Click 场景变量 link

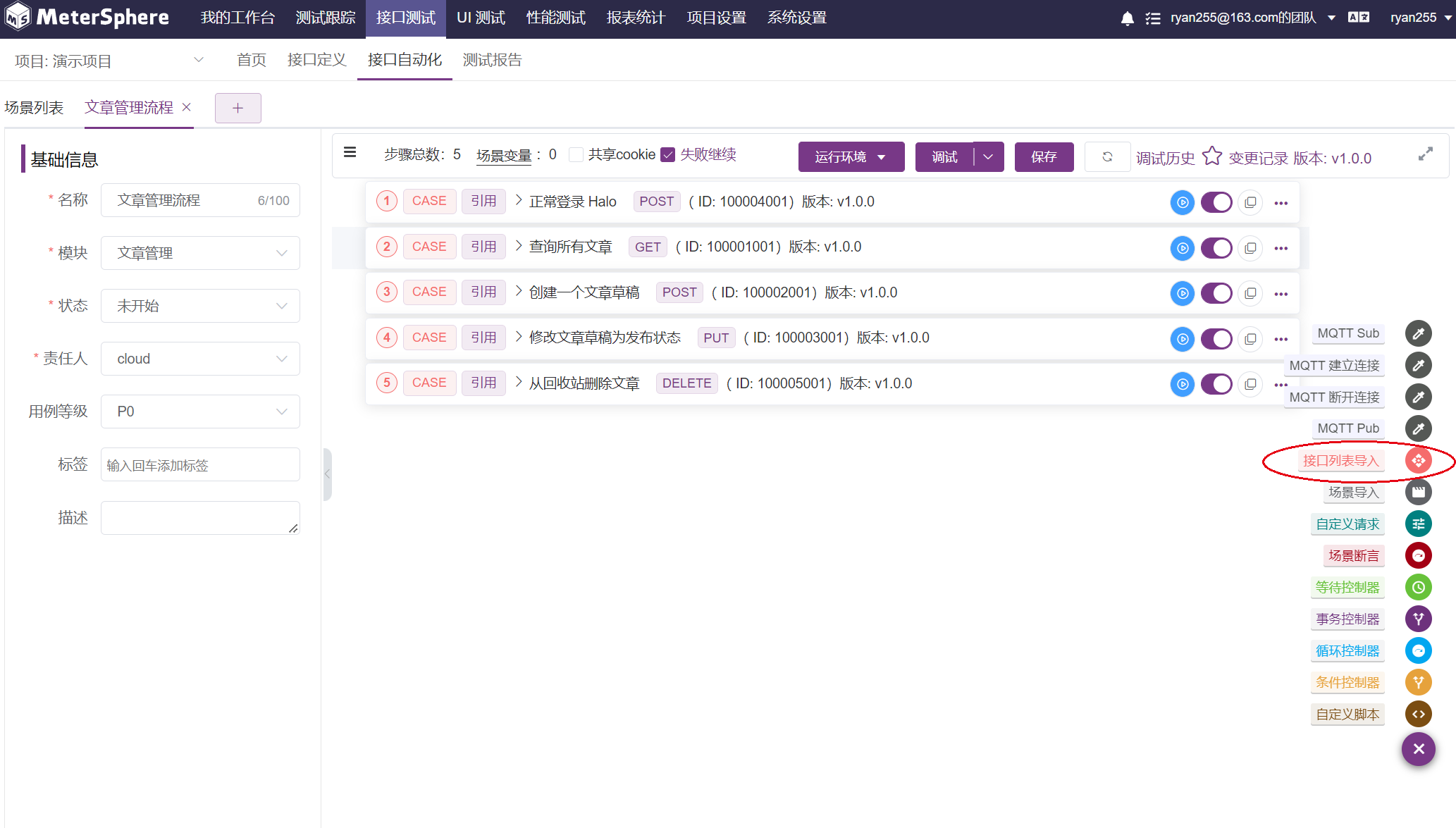tap(503, 155)
